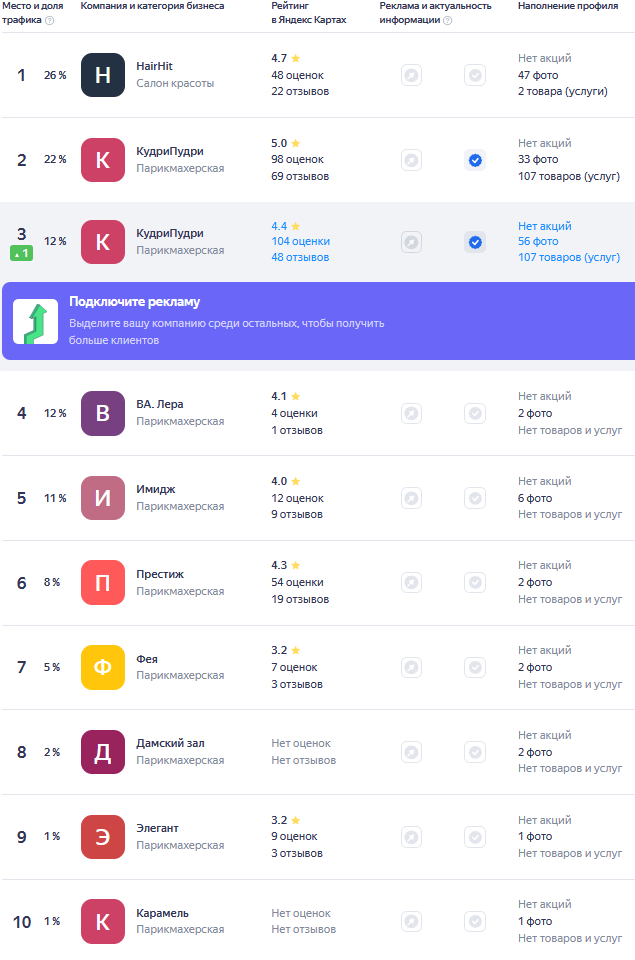This screenshot has width=635, height=960.
Task: Click the 26 % traffic share value
Action: [x=55, y=75]
